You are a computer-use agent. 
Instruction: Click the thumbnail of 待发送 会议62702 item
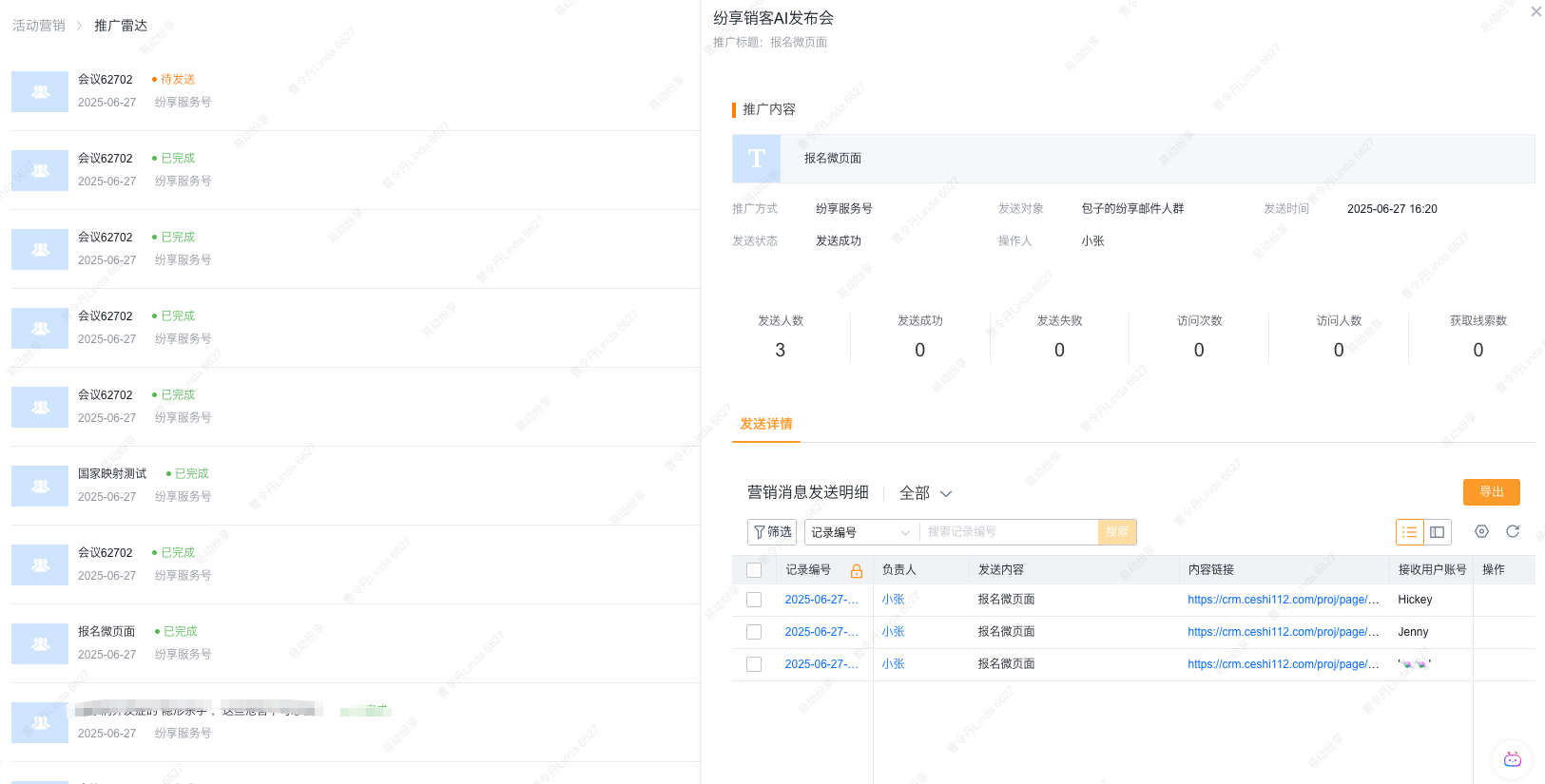coord(40,92)
